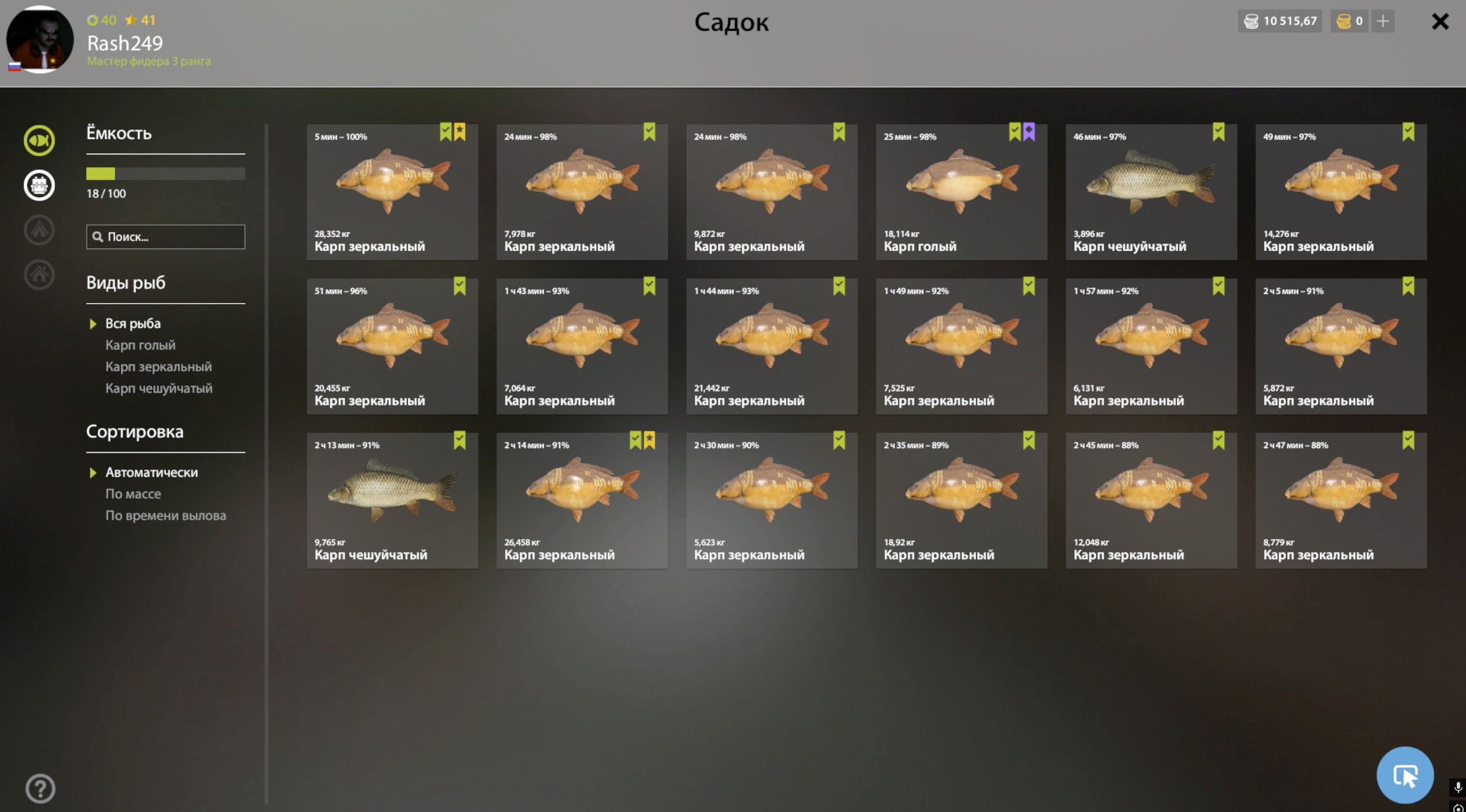1466x812 pixels.
Task: Click the tent camp sidebar icon
Action: coord(39,230)
